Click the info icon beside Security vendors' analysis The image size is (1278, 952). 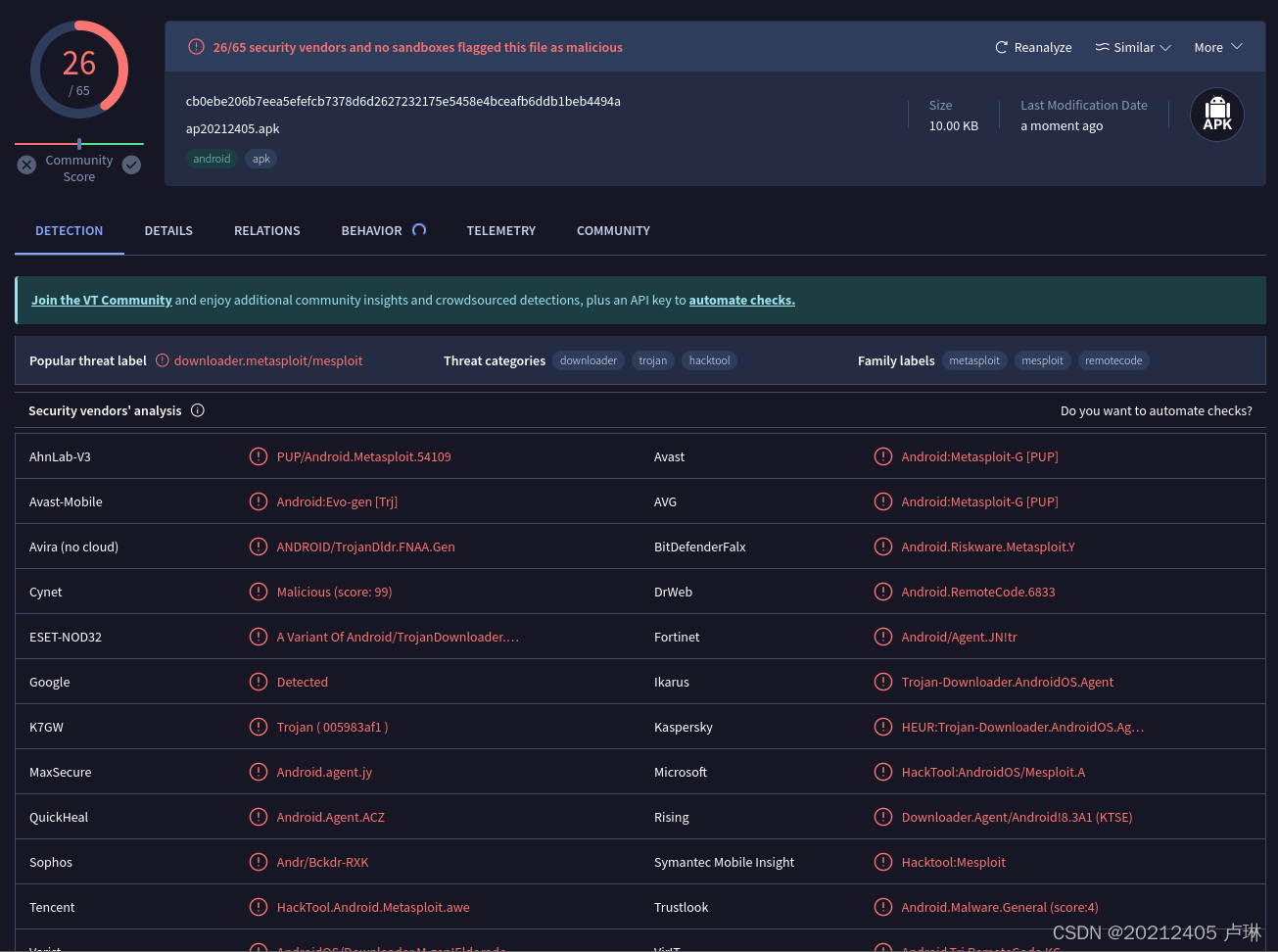pos(198,410)
